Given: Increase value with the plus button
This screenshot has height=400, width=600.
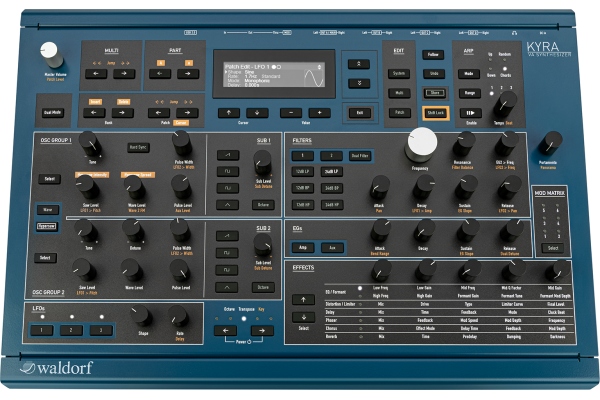Looking at the screenshot, I should click(x=320, y=113).
